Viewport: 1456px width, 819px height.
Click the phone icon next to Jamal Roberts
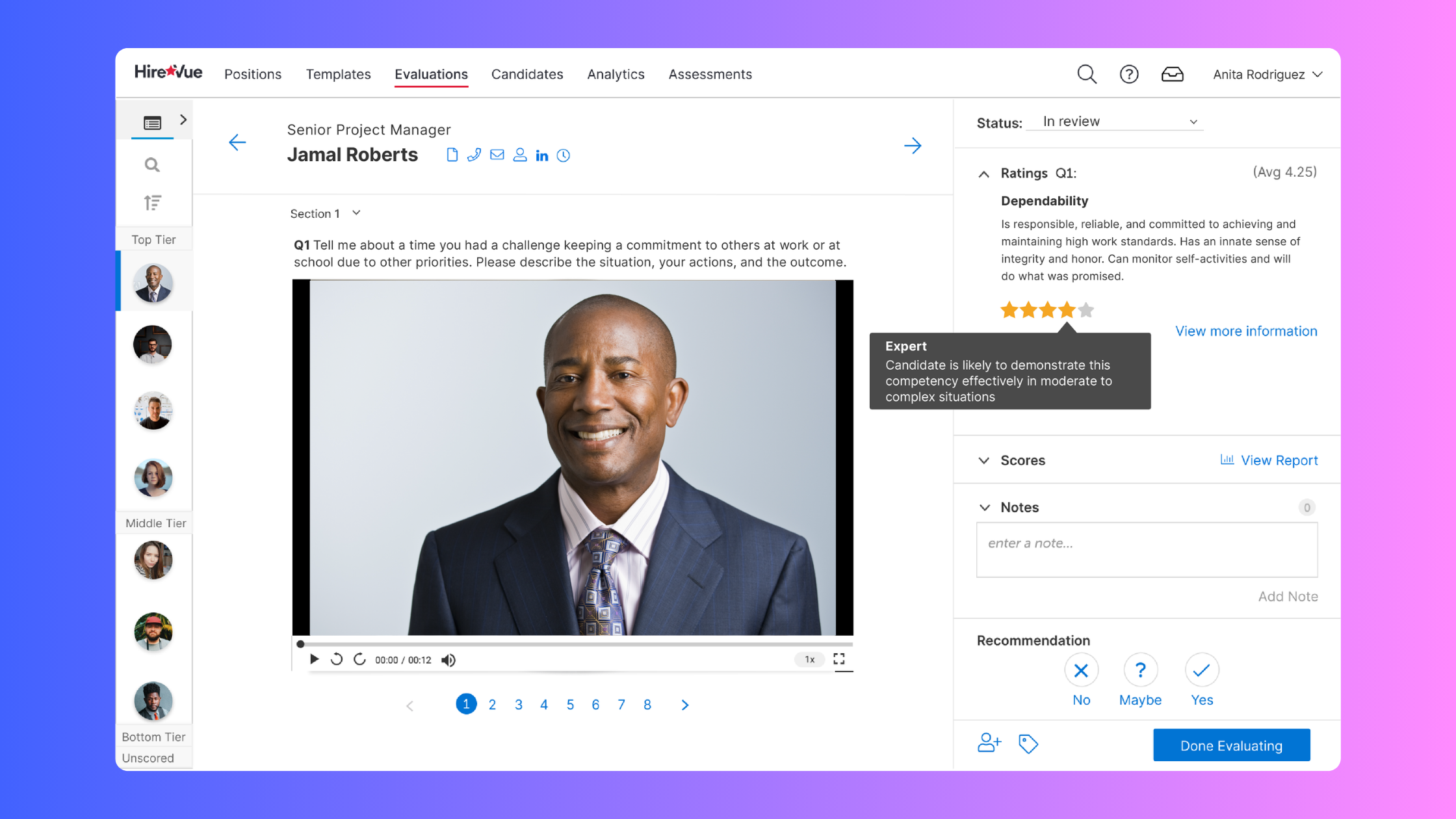tap(474, 155)
